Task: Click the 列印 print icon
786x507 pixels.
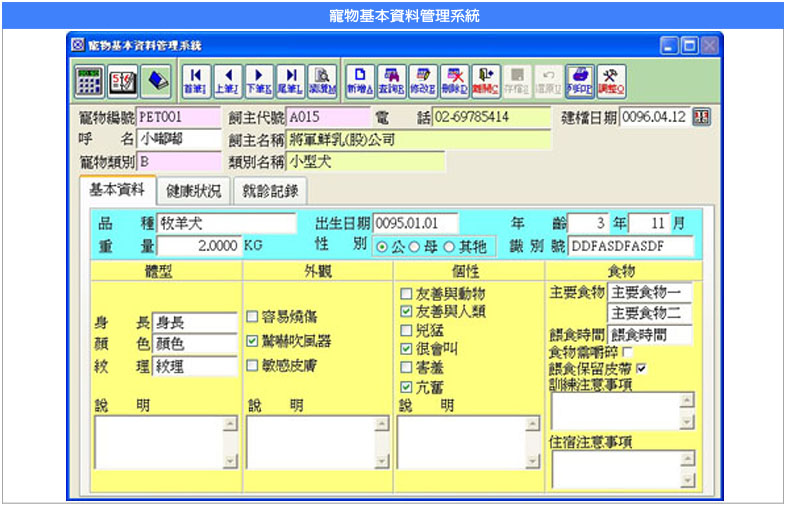Action: coord(579,79)
